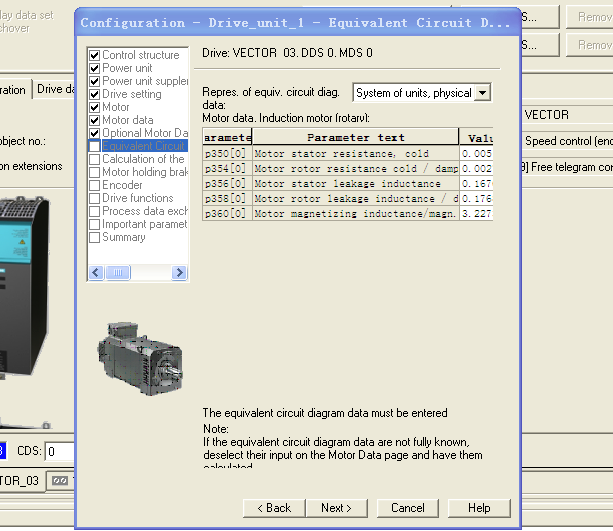Image resolution: width=613 pixels, height=531 pixels.
Task: Toggle the Motor data checkbox
Action: (x=94, y=120)
